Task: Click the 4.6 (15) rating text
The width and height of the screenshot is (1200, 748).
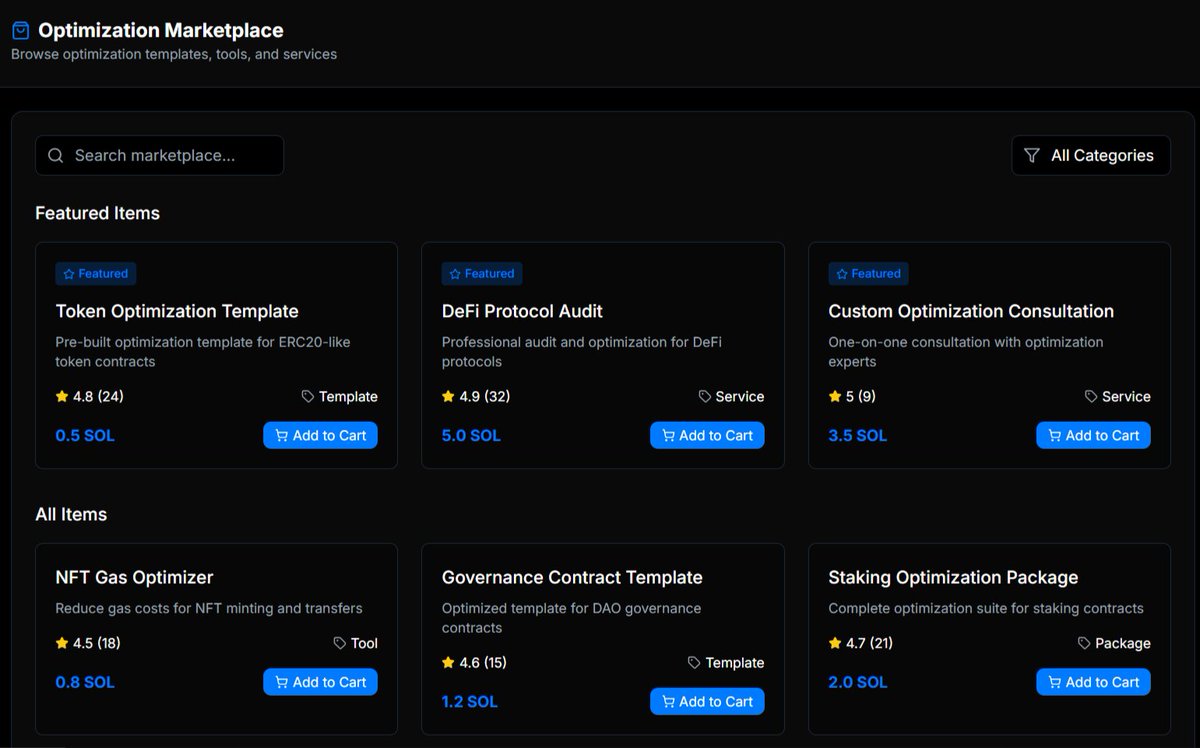Action: click(483, 662)
